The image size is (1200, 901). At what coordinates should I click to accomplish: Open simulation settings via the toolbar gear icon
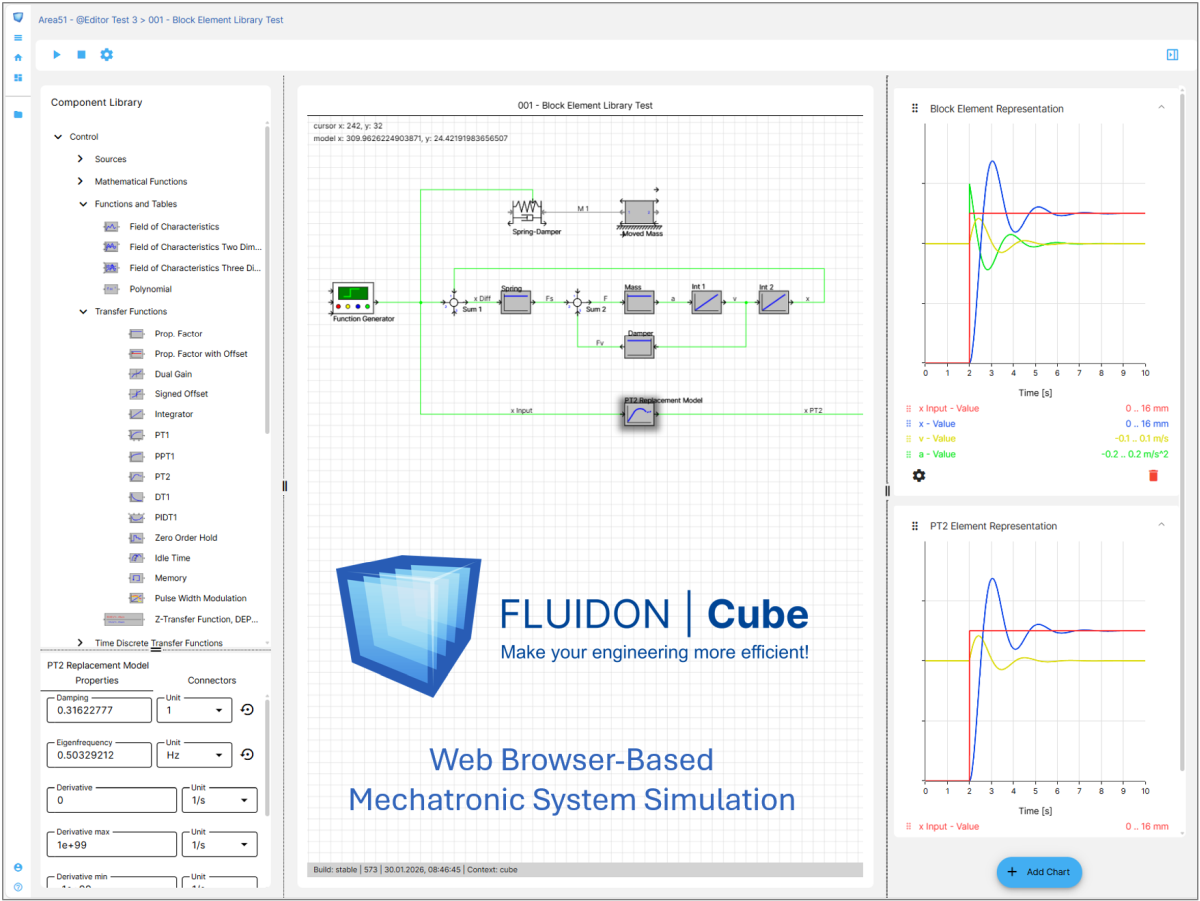point(106,55)
